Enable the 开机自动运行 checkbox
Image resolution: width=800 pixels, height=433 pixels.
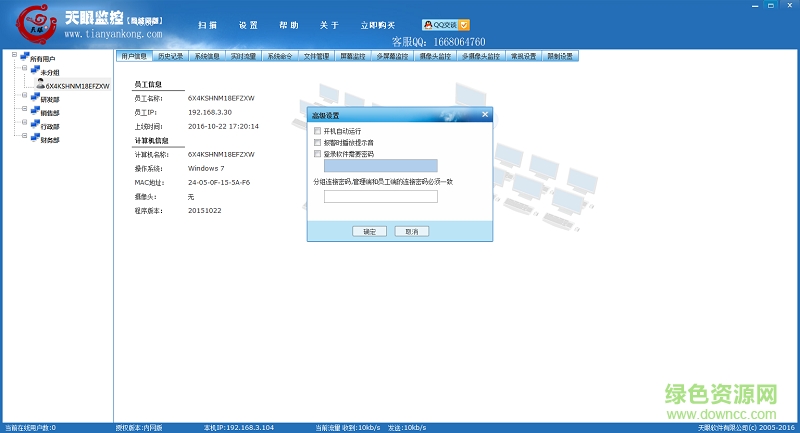(317, 131)
